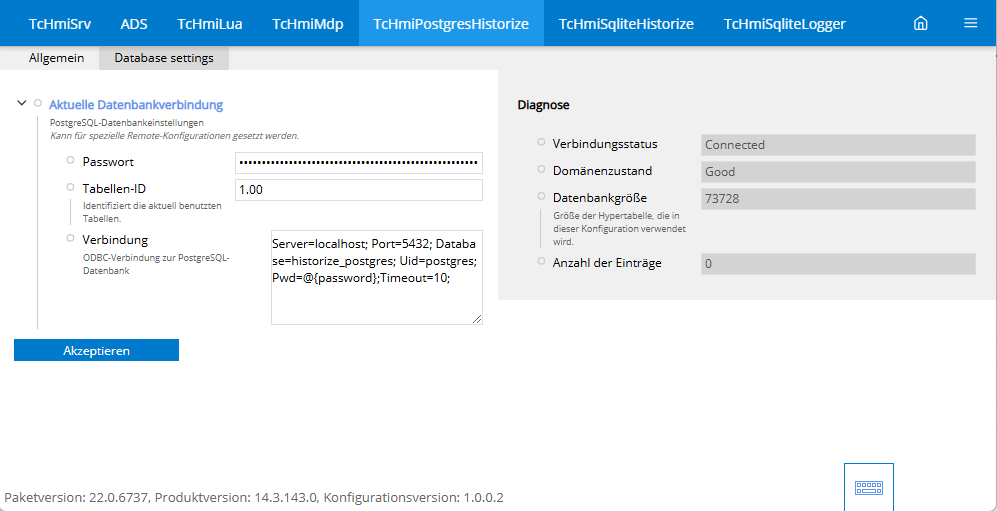
Task: Click circle marker beside Anzahl der Einträge
Action: coord(541,261)
